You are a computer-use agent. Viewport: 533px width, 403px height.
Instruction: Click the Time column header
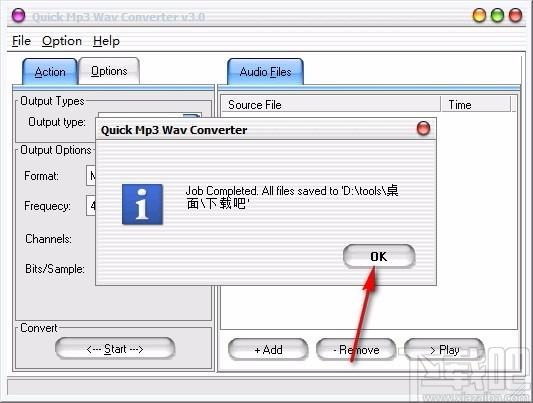click(476, 105)
